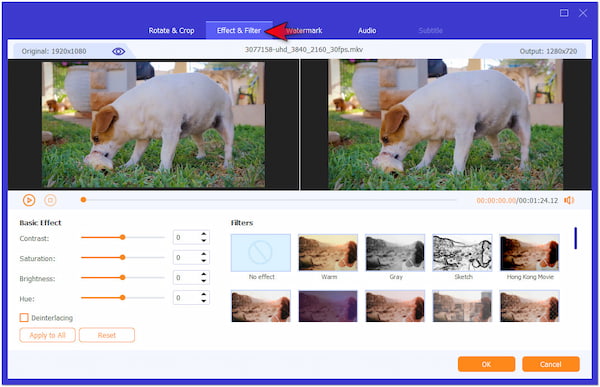This screenshot has width=600, height=387.
Task: Go to the Audio tab
Action: (367, 31)
